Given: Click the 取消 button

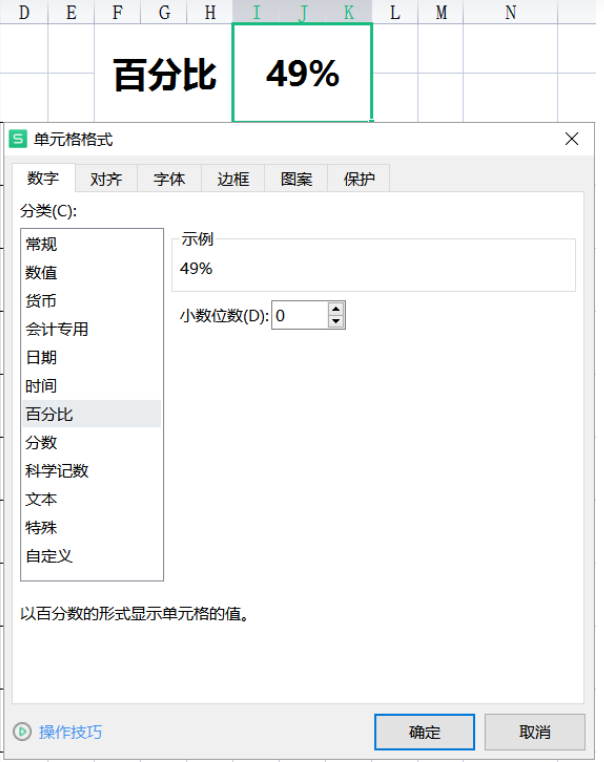Looking at the screenshot, I should (x=535, y=732).
